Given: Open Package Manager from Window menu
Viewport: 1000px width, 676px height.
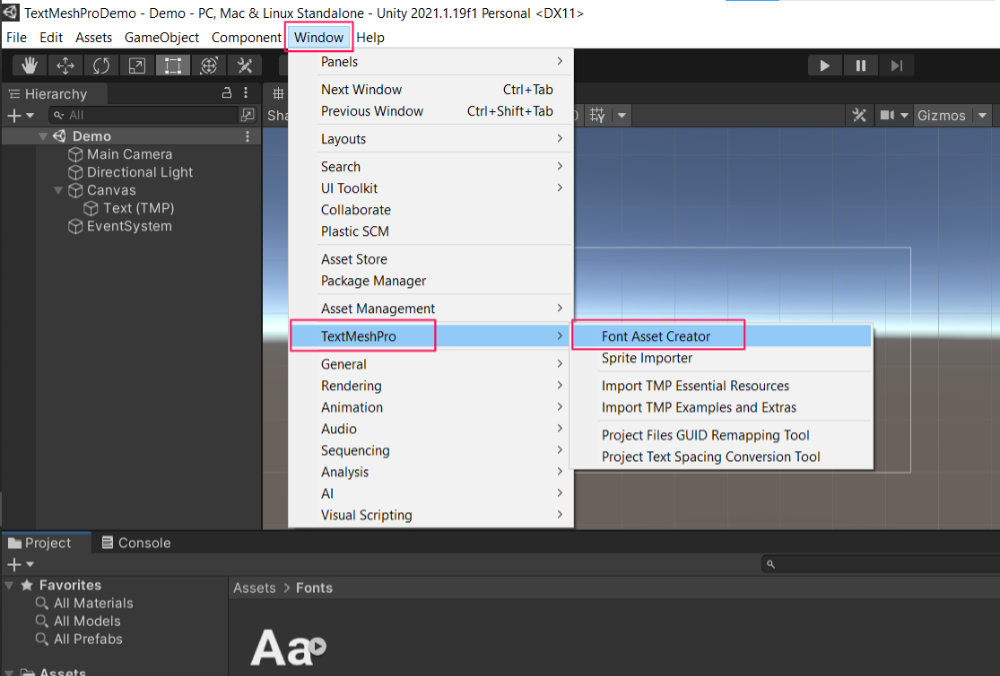Looking at the screenshot, I should 431,281.
